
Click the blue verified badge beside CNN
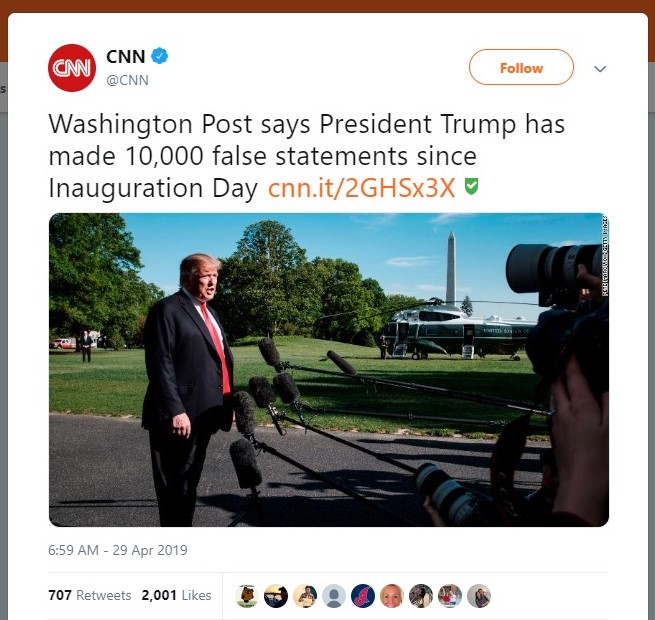click(159, 56)
